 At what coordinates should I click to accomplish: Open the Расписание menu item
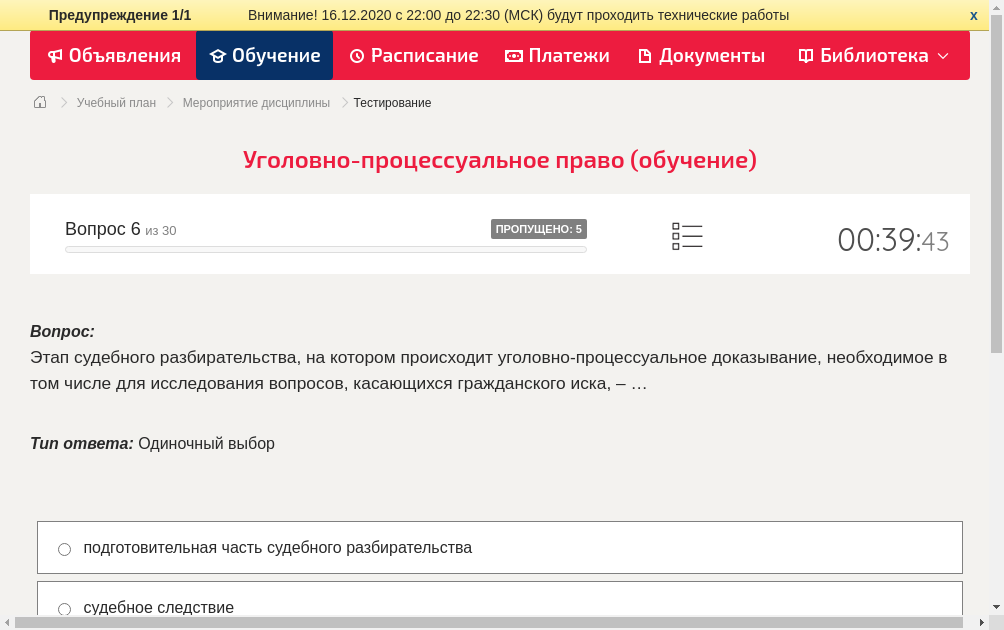[x=413, y=56]
